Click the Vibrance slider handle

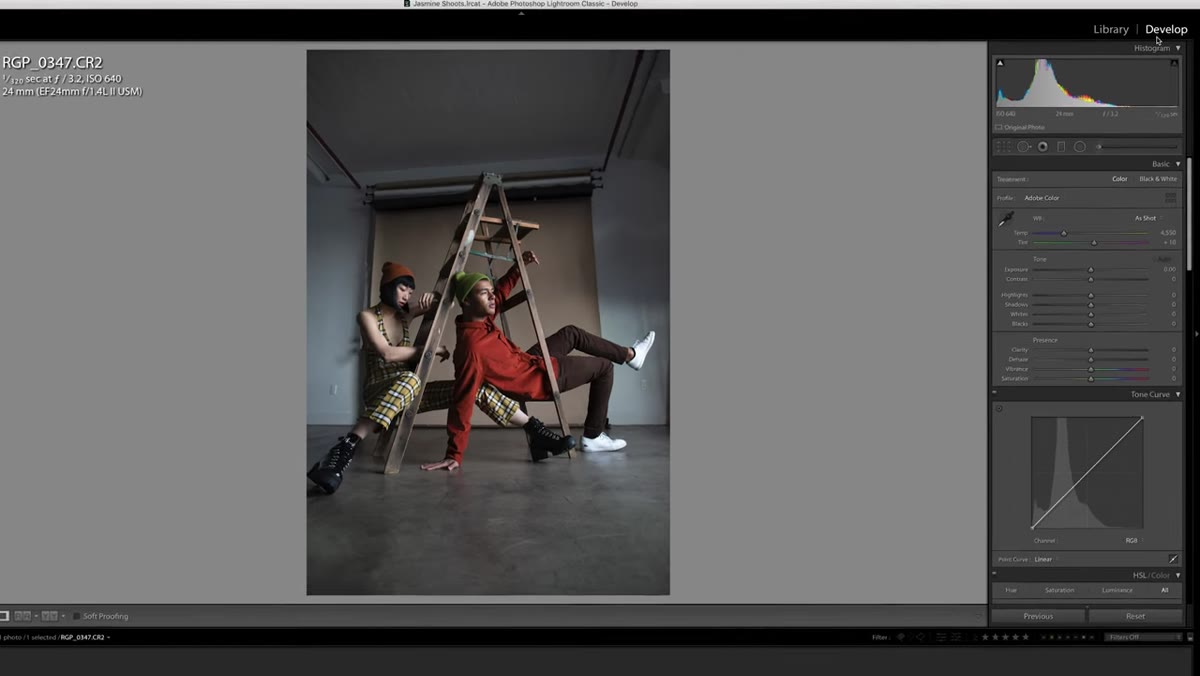(x=1090, y=369)
